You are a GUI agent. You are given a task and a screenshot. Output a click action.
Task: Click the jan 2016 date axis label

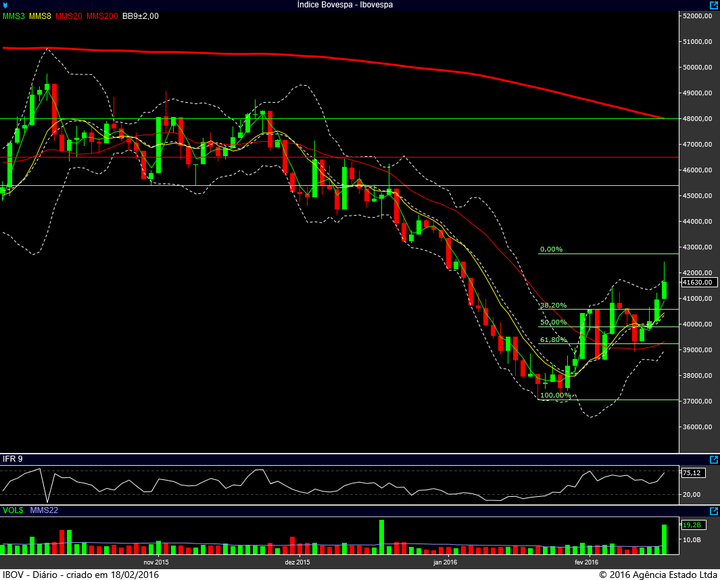click(445, 562)
